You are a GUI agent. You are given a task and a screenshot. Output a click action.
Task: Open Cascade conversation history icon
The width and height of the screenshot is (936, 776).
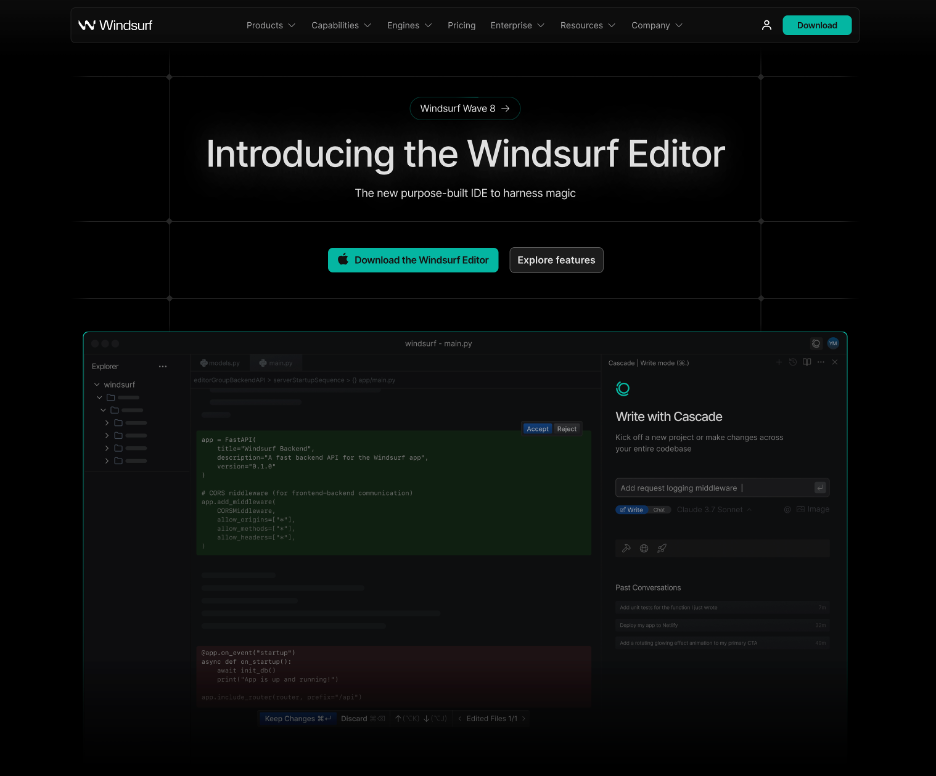pos(793,362)
